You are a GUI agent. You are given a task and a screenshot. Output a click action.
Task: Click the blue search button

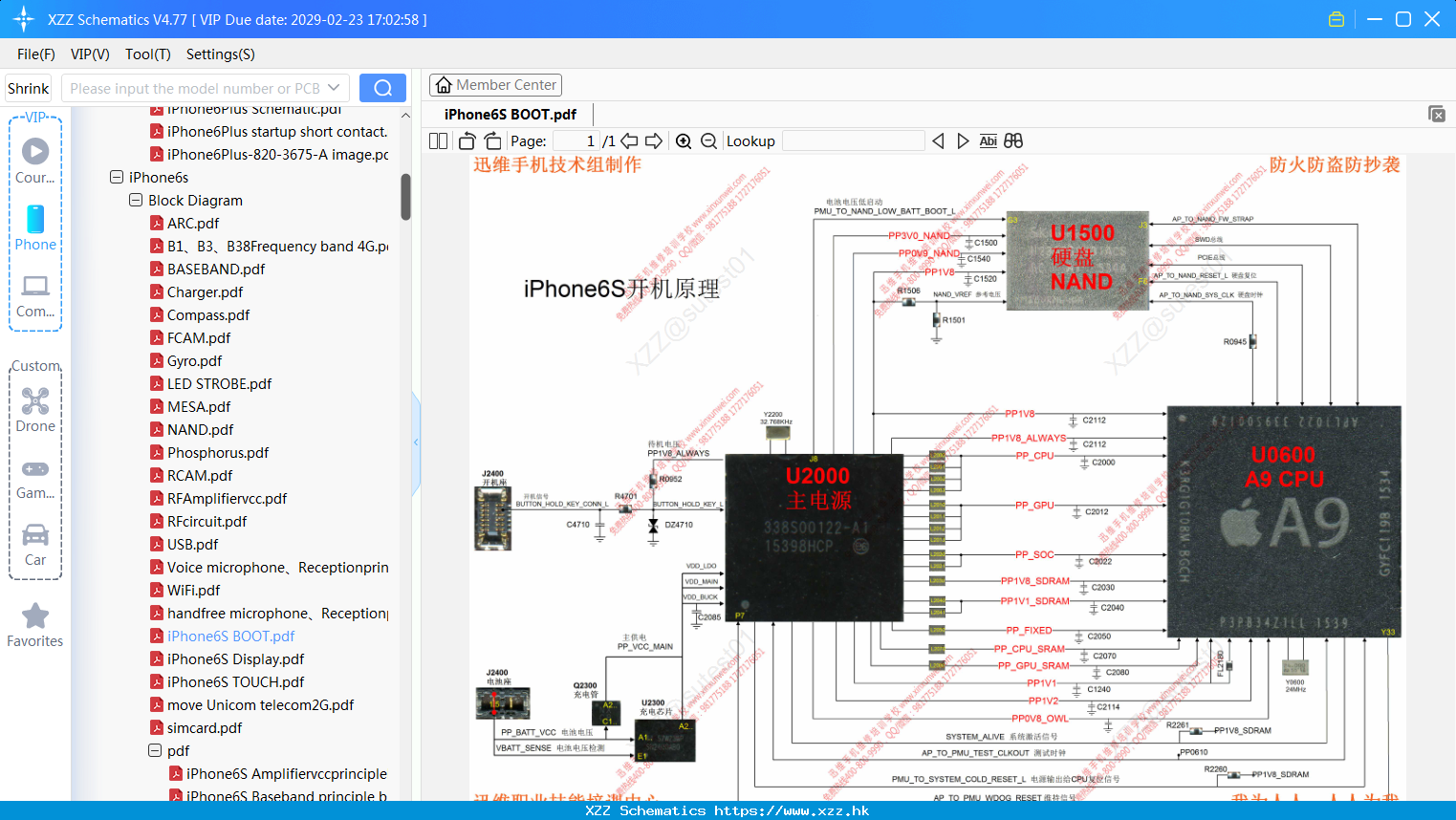(x=382, y=88)
